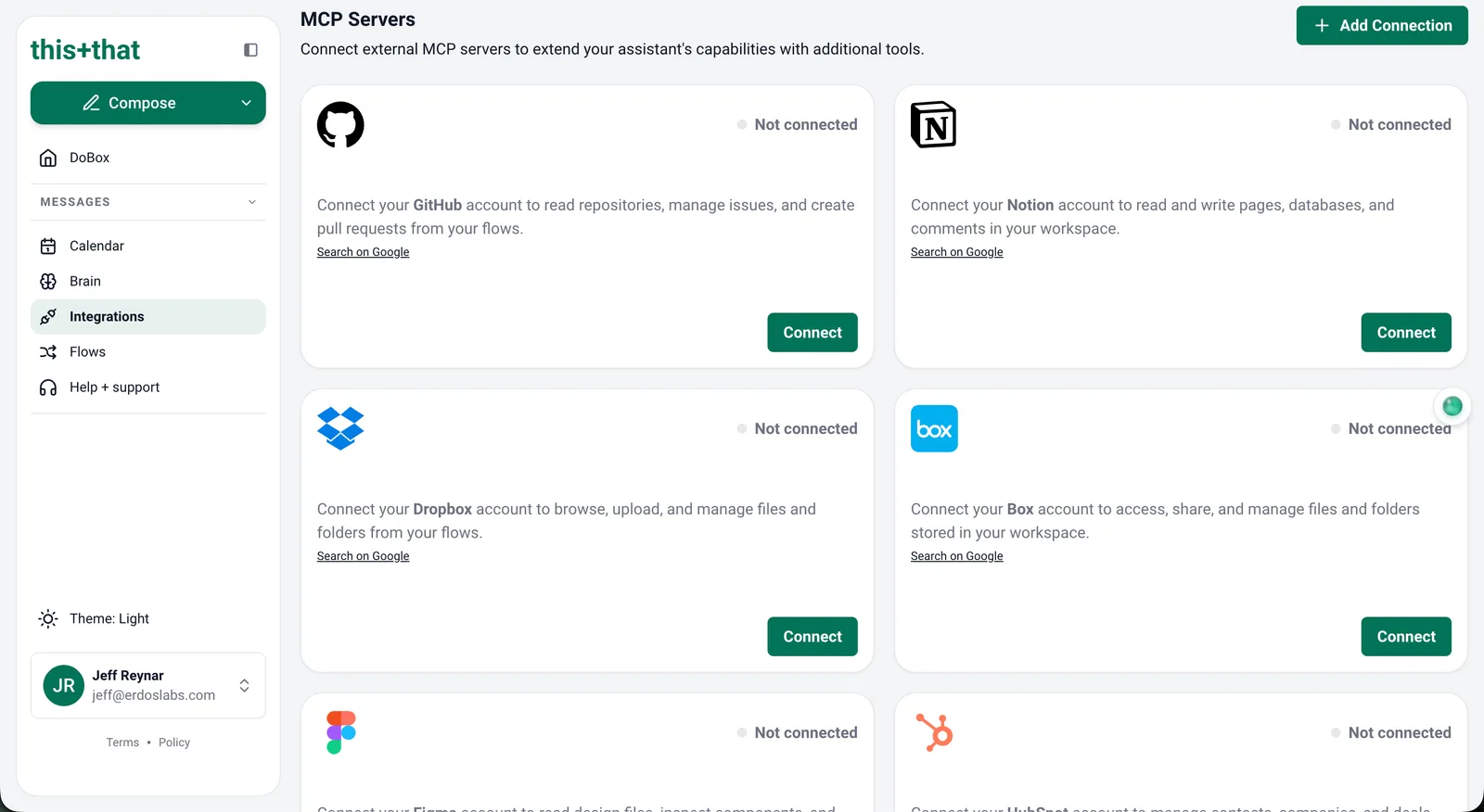
Task: Click the GitHub logo icon
Action: tap(340, 125)
